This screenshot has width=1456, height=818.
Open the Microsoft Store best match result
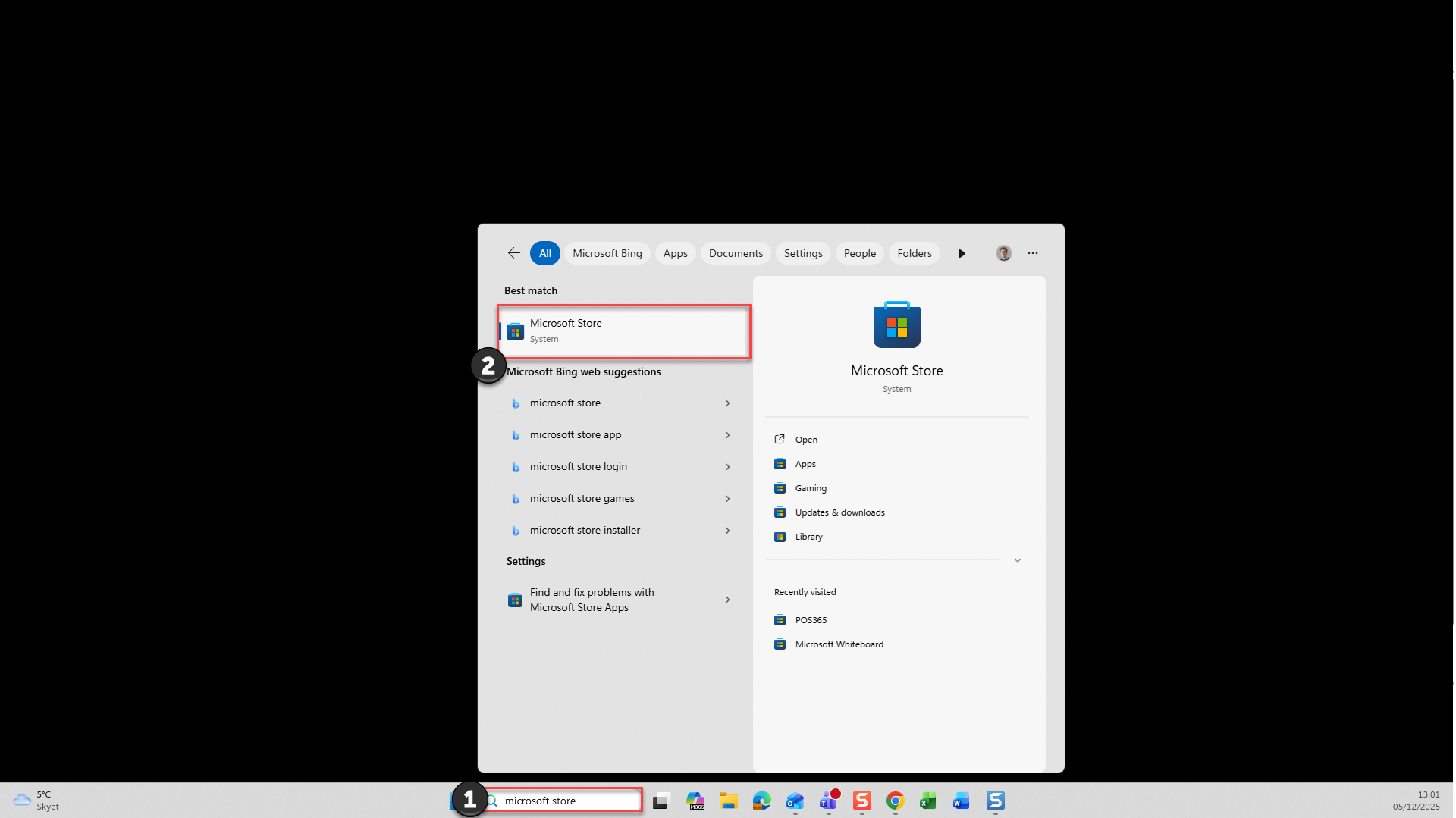click(624, 331)
